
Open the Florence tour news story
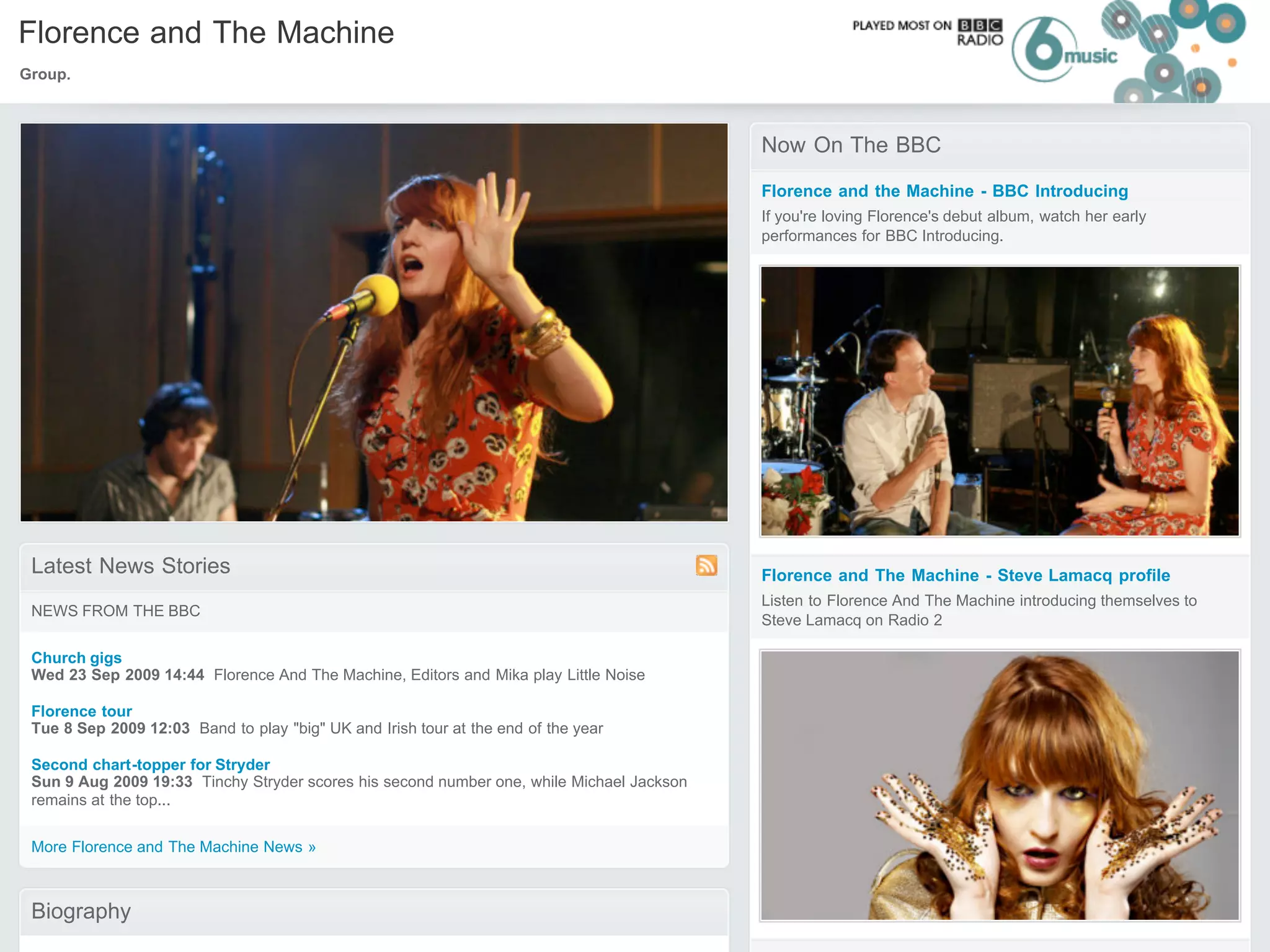[82, 711]
